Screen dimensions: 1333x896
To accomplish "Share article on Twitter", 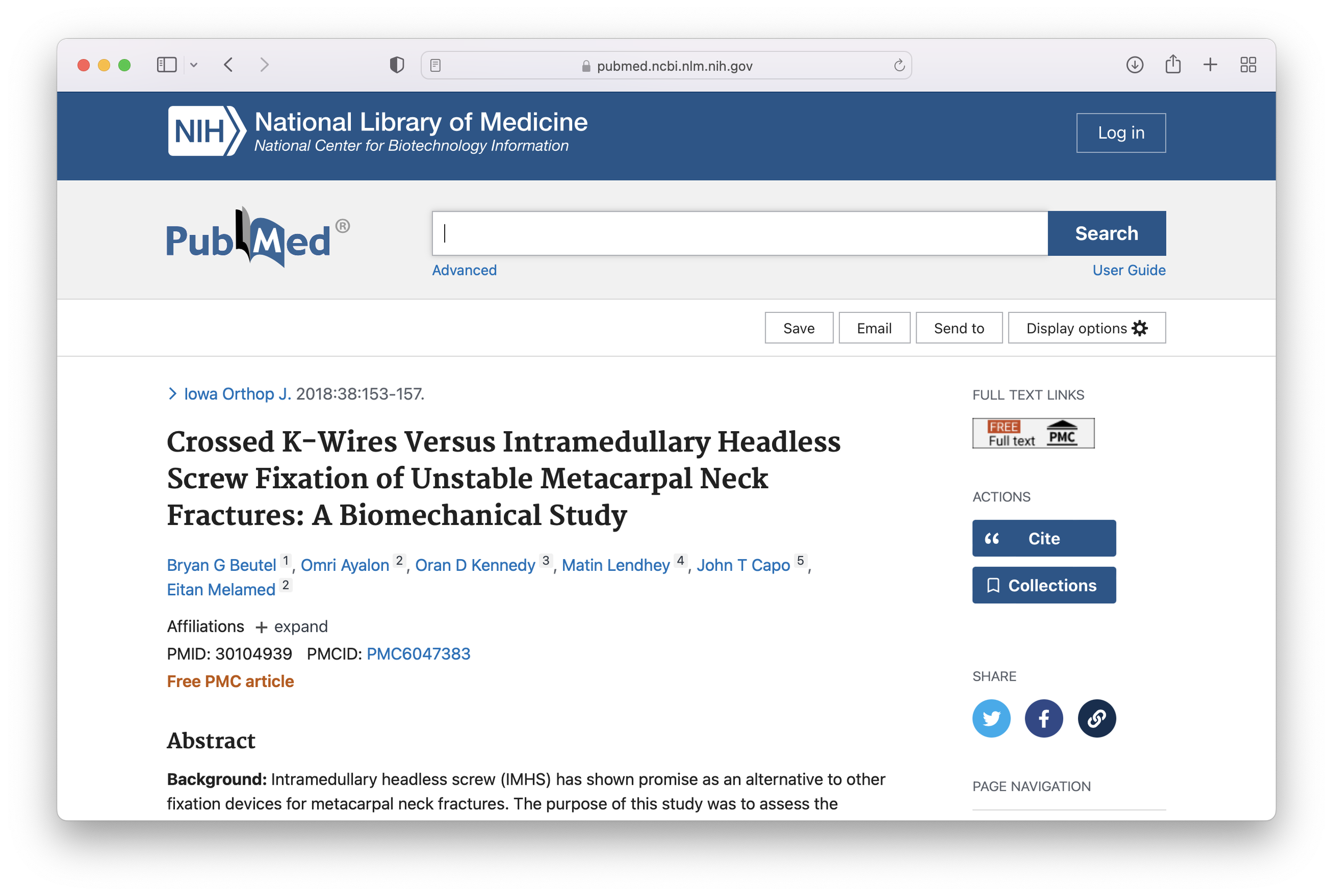I will pos(991,719).
